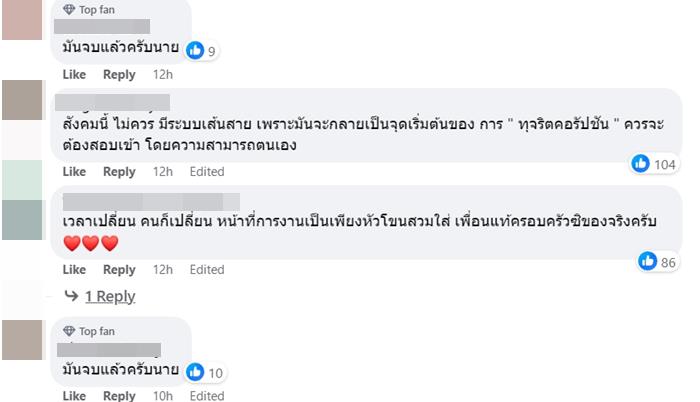The width and height of the screenshot is (700, 402).
Task: Reply to the bottom comment posted 10h ago
Action: (119, 396)
